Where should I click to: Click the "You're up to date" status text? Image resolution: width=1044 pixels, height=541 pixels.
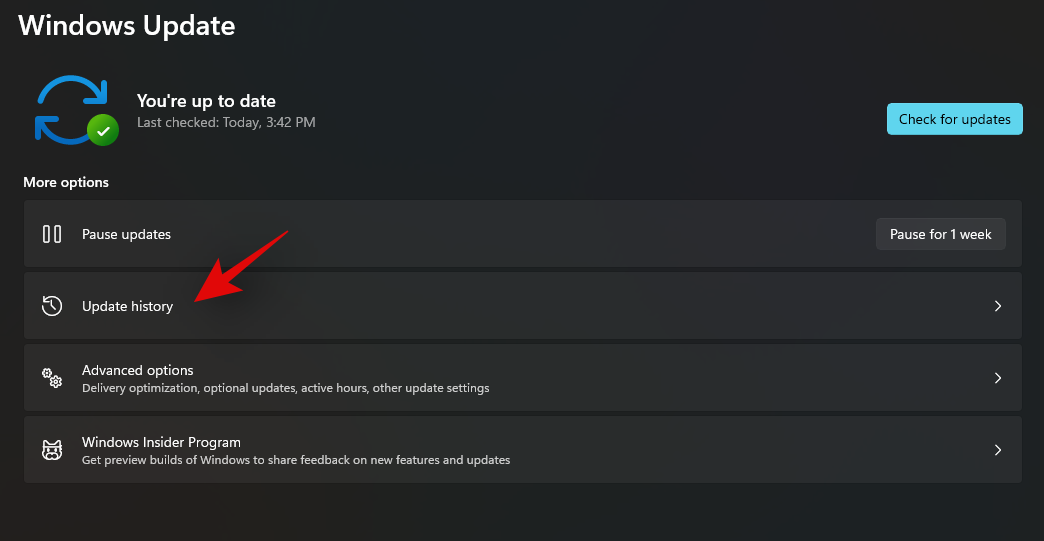(x=206, y=101)
